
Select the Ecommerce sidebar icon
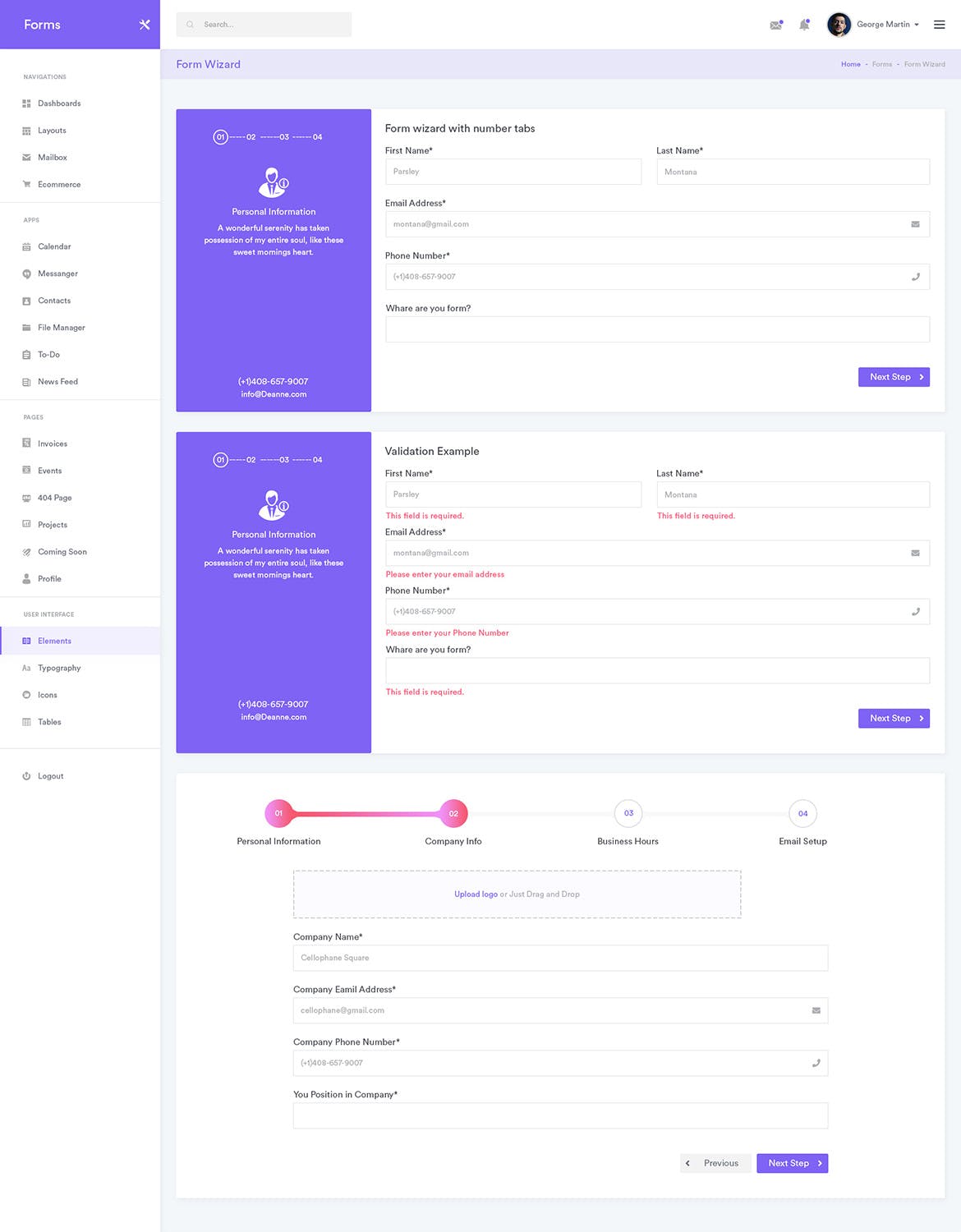[x=26, y=184]
